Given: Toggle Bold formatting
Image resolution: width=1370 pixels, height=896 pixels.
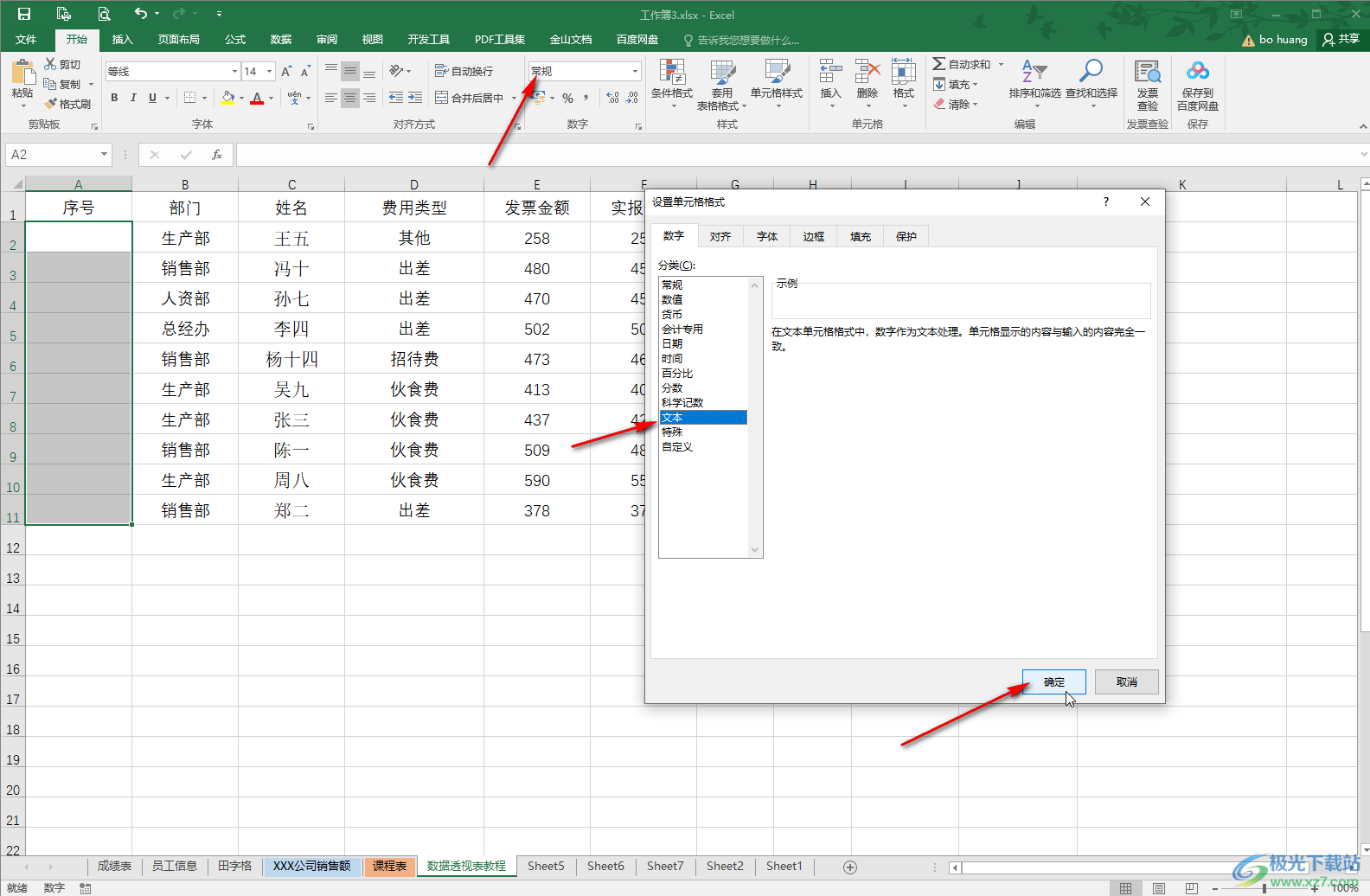Looking at the screenshot, I should [x=114, y=98].
